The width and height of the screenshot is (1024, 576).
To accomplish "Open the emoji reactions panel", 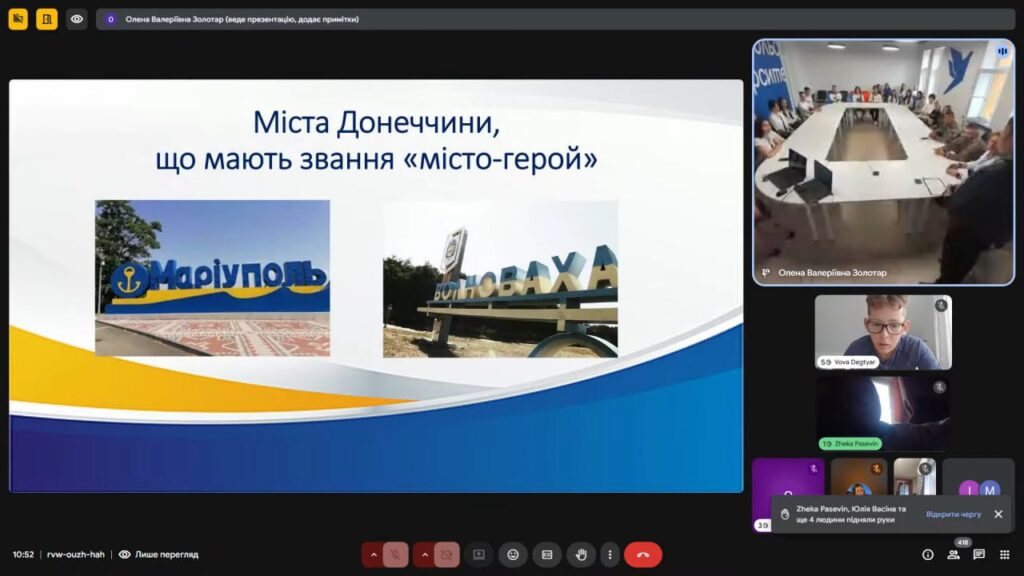I will (513, 554).
